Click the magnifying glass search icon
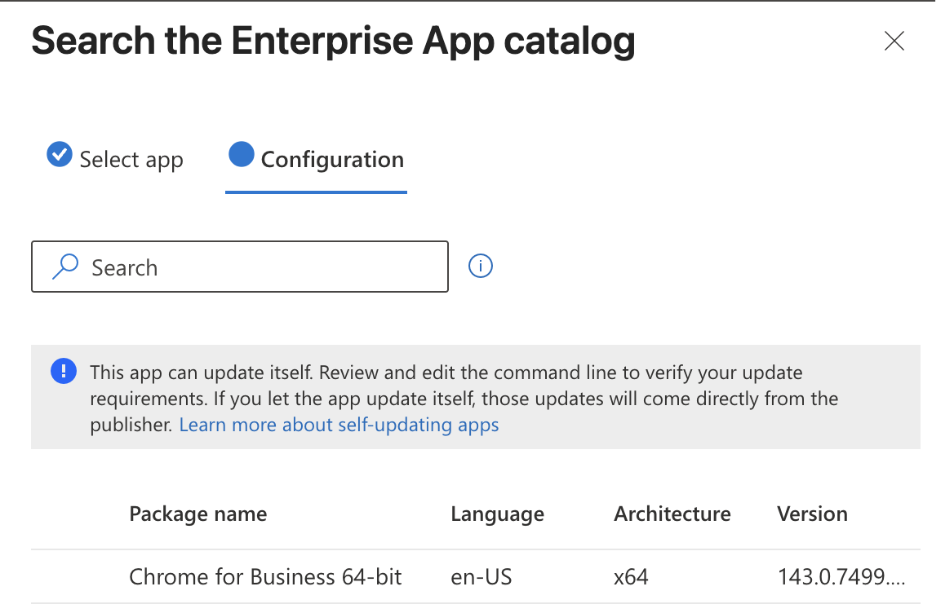Viewport: 936px width, 613px height. pyautogui.click(x=65, y=267)
